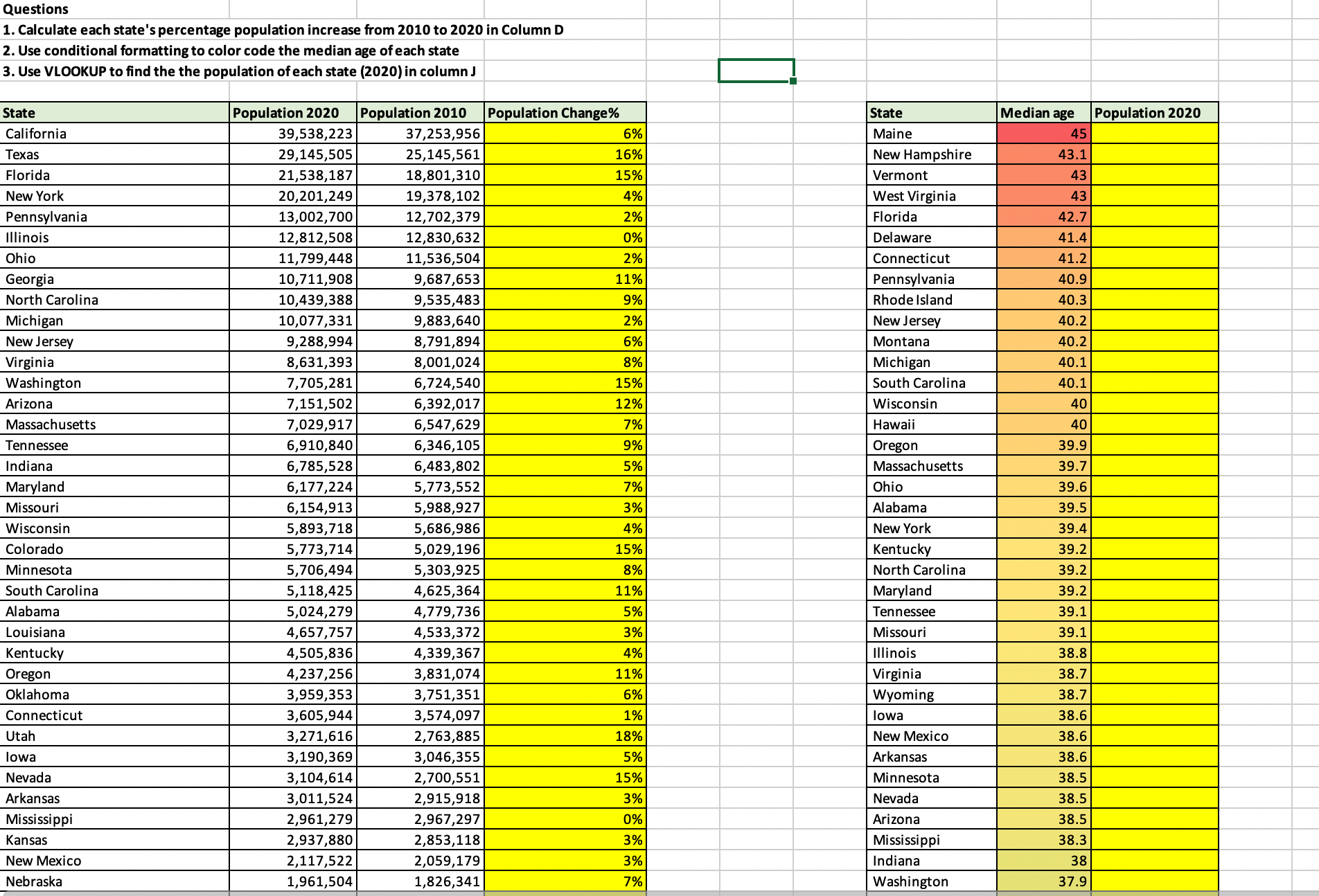Select Oregon's median age 39.9
The height and width of the screenshot is (896, 1319).
[x=1044, y=445]
